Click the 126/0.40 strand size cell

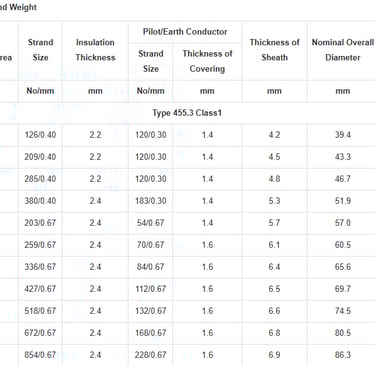tap(40, 135)
